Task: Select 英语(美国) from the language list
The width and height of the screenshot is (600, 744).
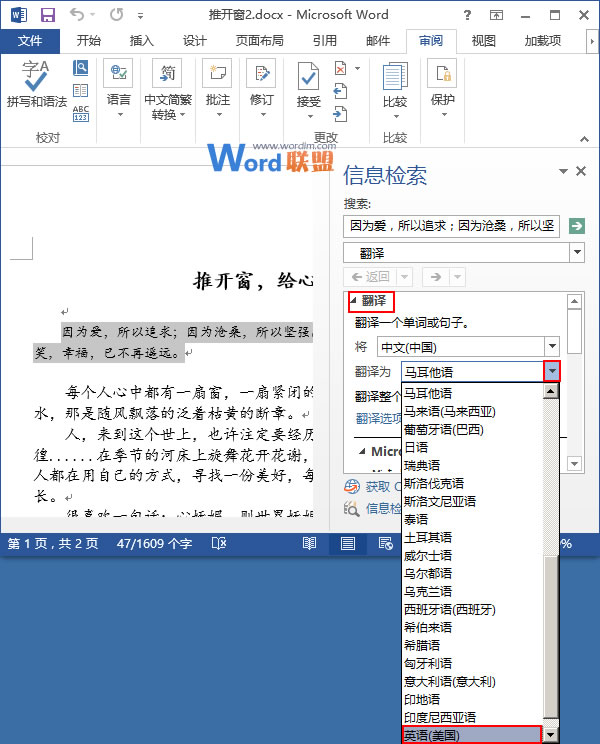Action: [471, 735]
